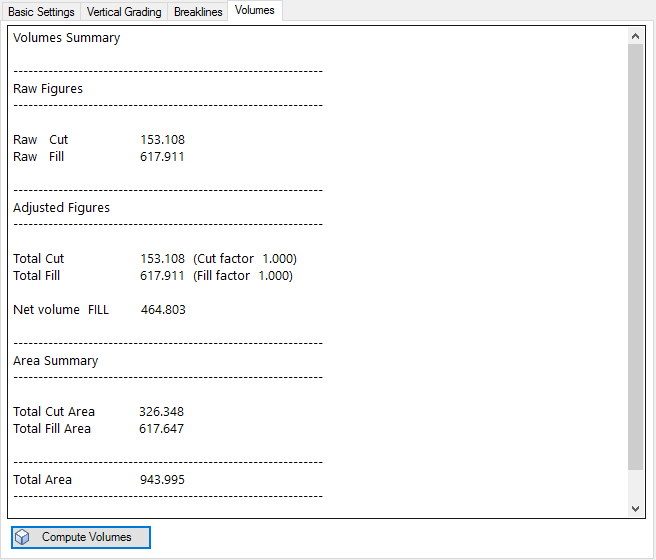
Task: Click the Total Area value 943.995
Action: point(162,480)
